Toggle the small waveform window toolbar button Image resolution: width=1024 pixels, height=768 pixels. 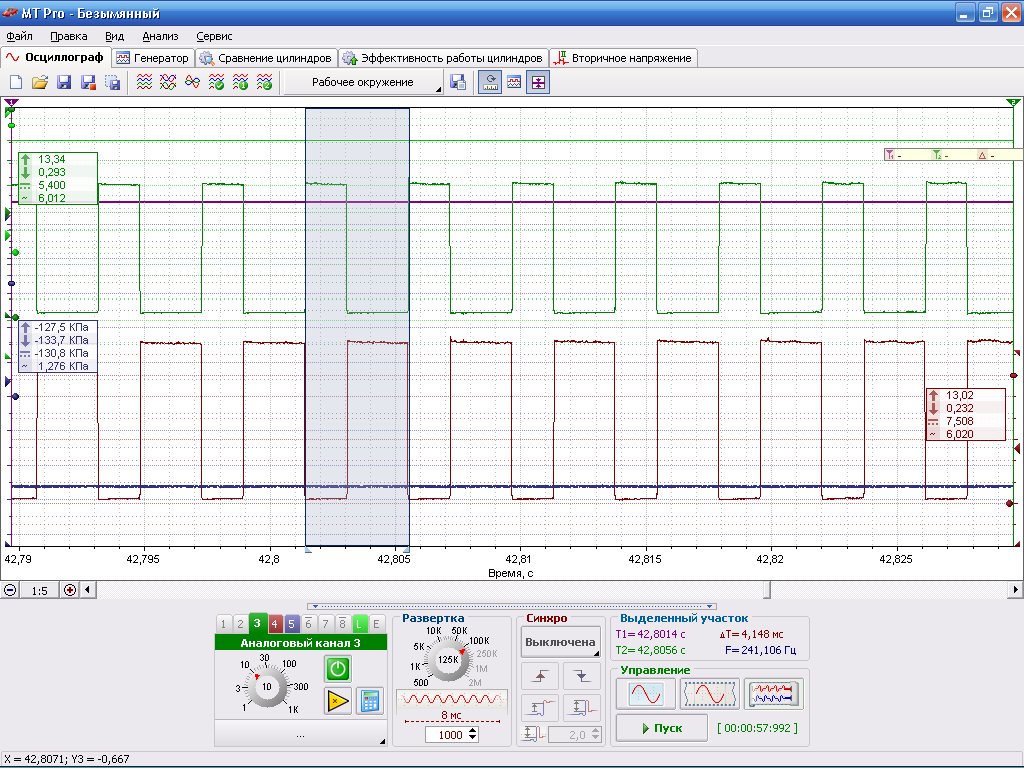[514, 82]
